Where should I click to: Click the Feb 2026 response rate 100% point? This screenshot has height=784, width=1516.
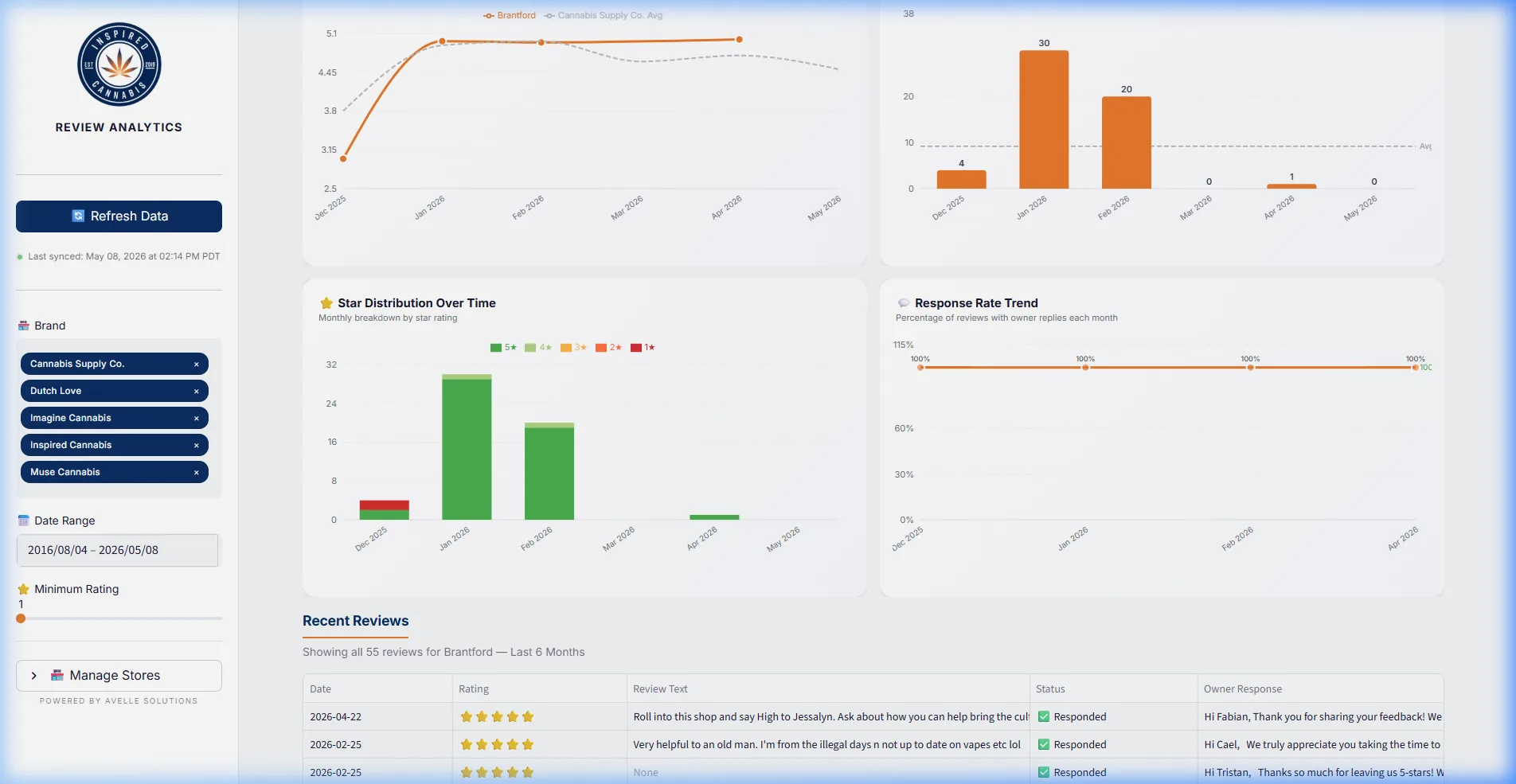click(x=1250, y=368)
